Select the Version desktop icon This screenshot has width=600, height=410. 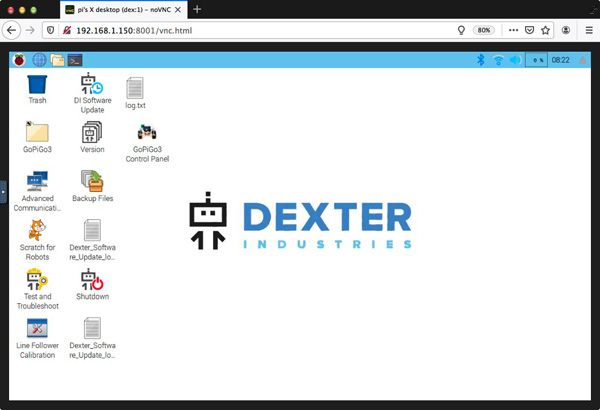pyautogui.click(x=92, y=133)
